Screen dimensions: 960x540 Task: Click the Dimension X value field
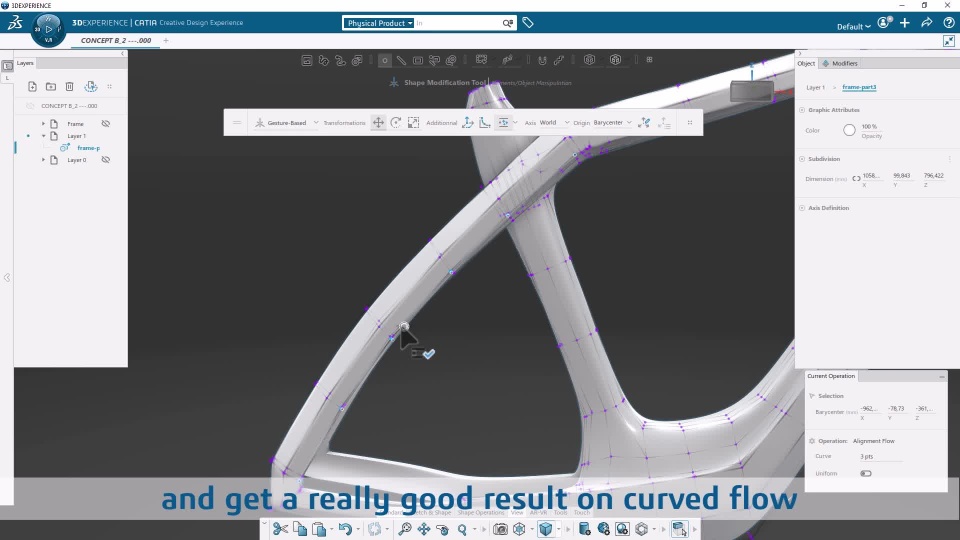pyautogui.click(x=871, y=176)
